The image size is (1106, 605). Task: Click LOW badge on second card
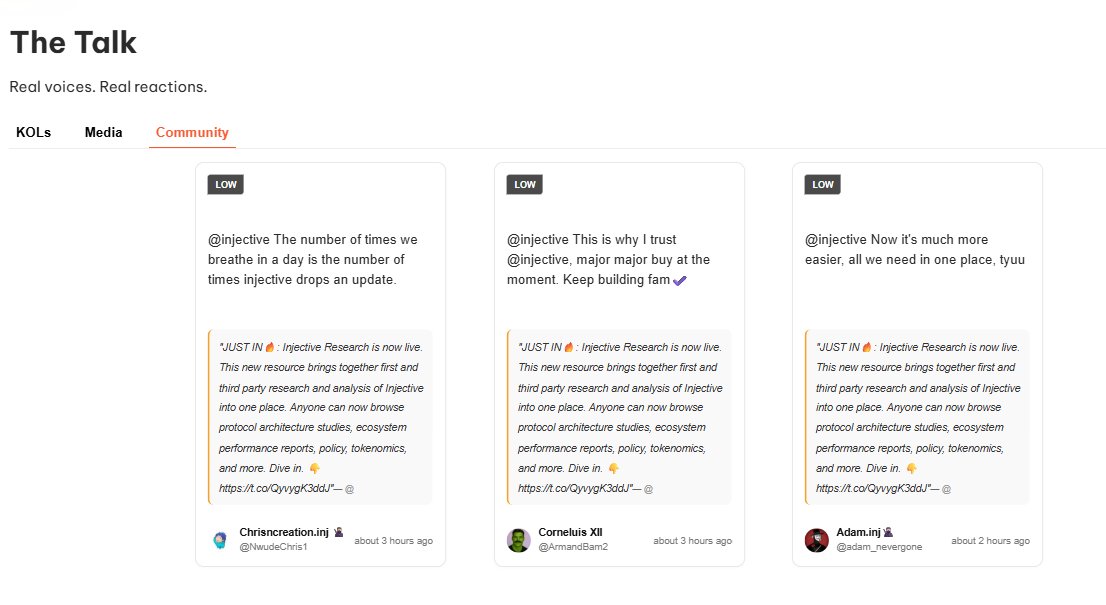[525, 184]
